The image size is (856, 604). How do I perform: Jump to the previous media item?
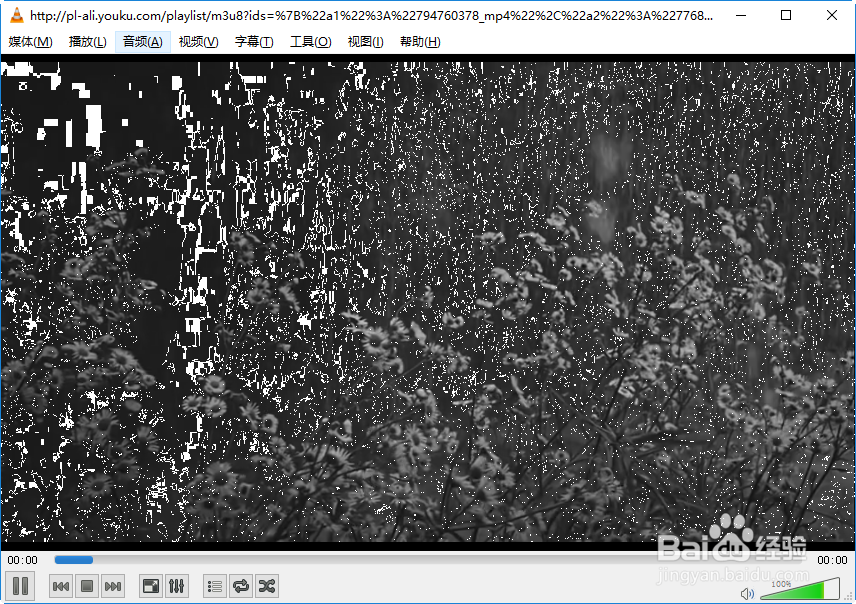61,586
